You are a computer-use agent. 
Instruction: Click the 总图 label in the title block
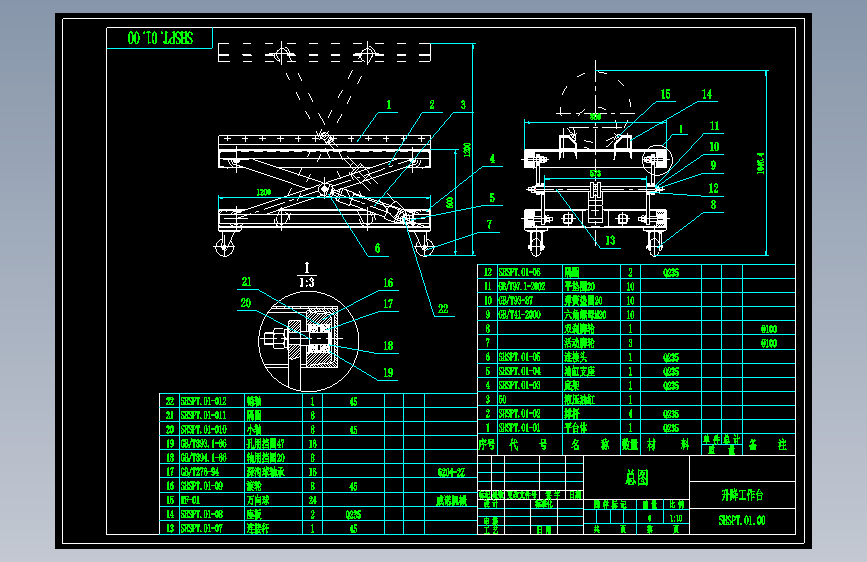pyautogui.click(x=636, y=477)
